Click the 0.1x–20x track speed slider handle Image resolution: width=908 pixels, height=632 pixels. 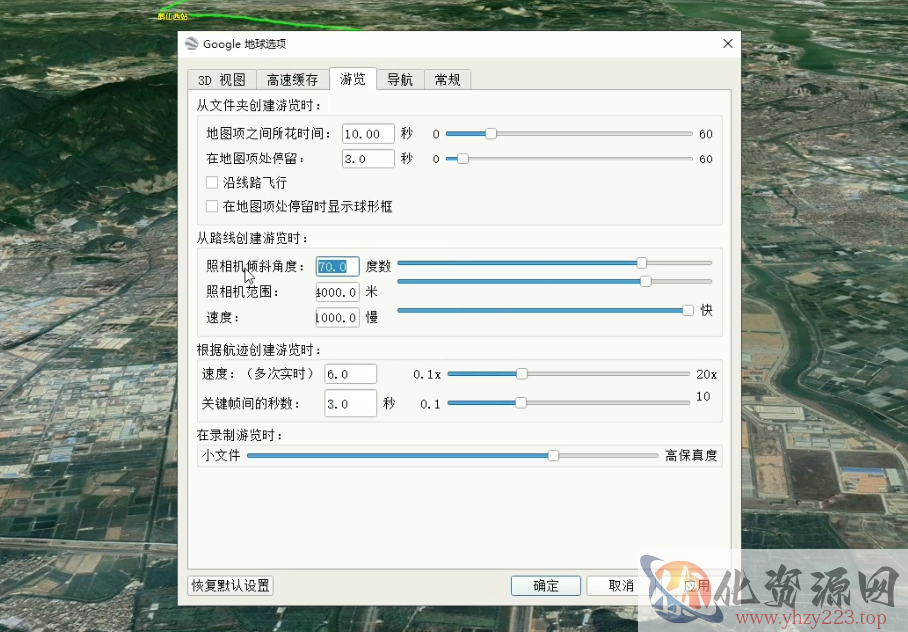pos(522,374)
